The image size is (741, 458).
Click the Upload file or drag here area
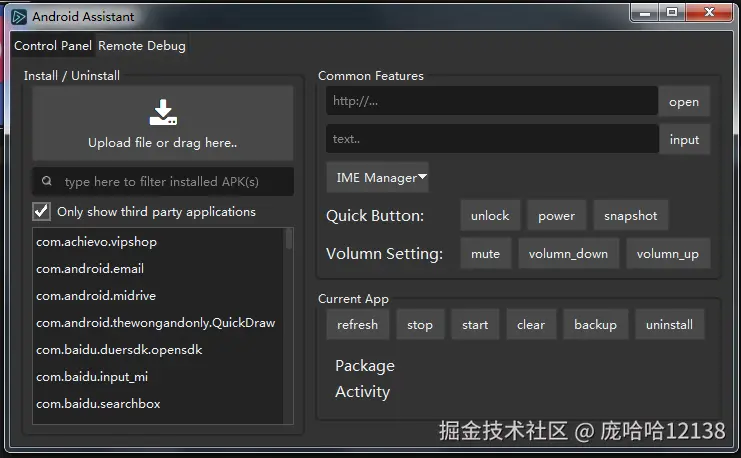tap(163, 123)
